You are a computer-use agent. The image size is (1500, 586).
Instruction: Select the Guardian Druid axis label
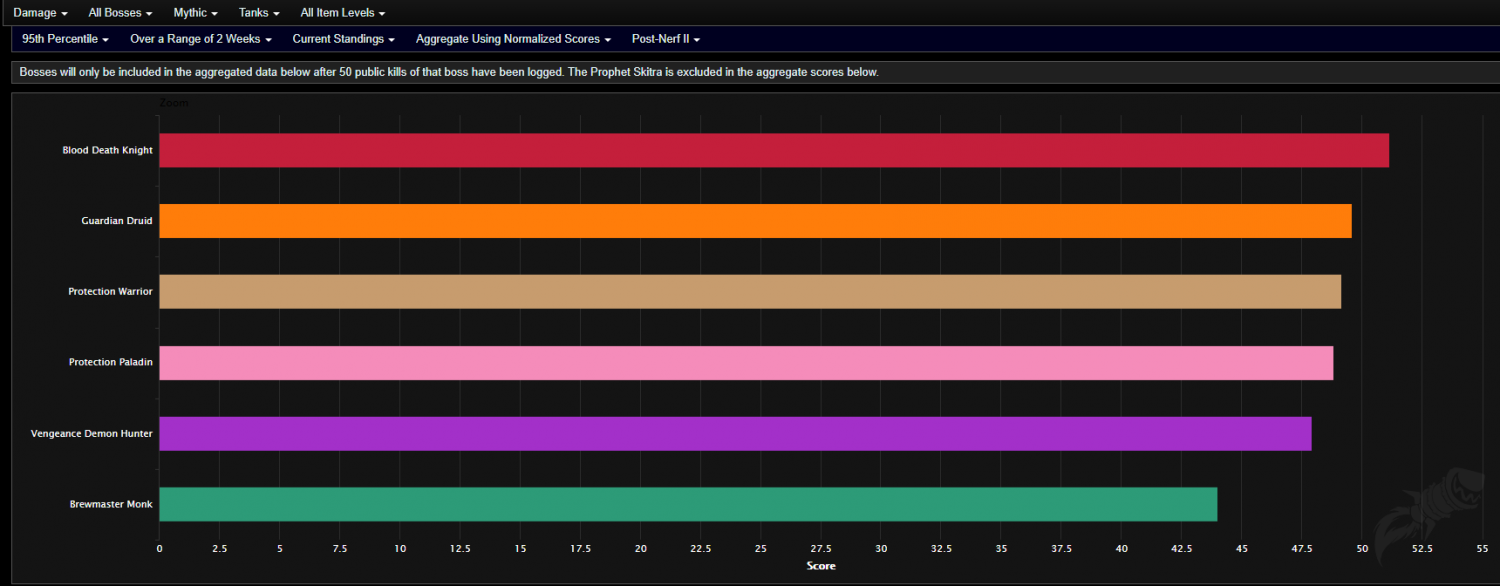pos(117,221)
